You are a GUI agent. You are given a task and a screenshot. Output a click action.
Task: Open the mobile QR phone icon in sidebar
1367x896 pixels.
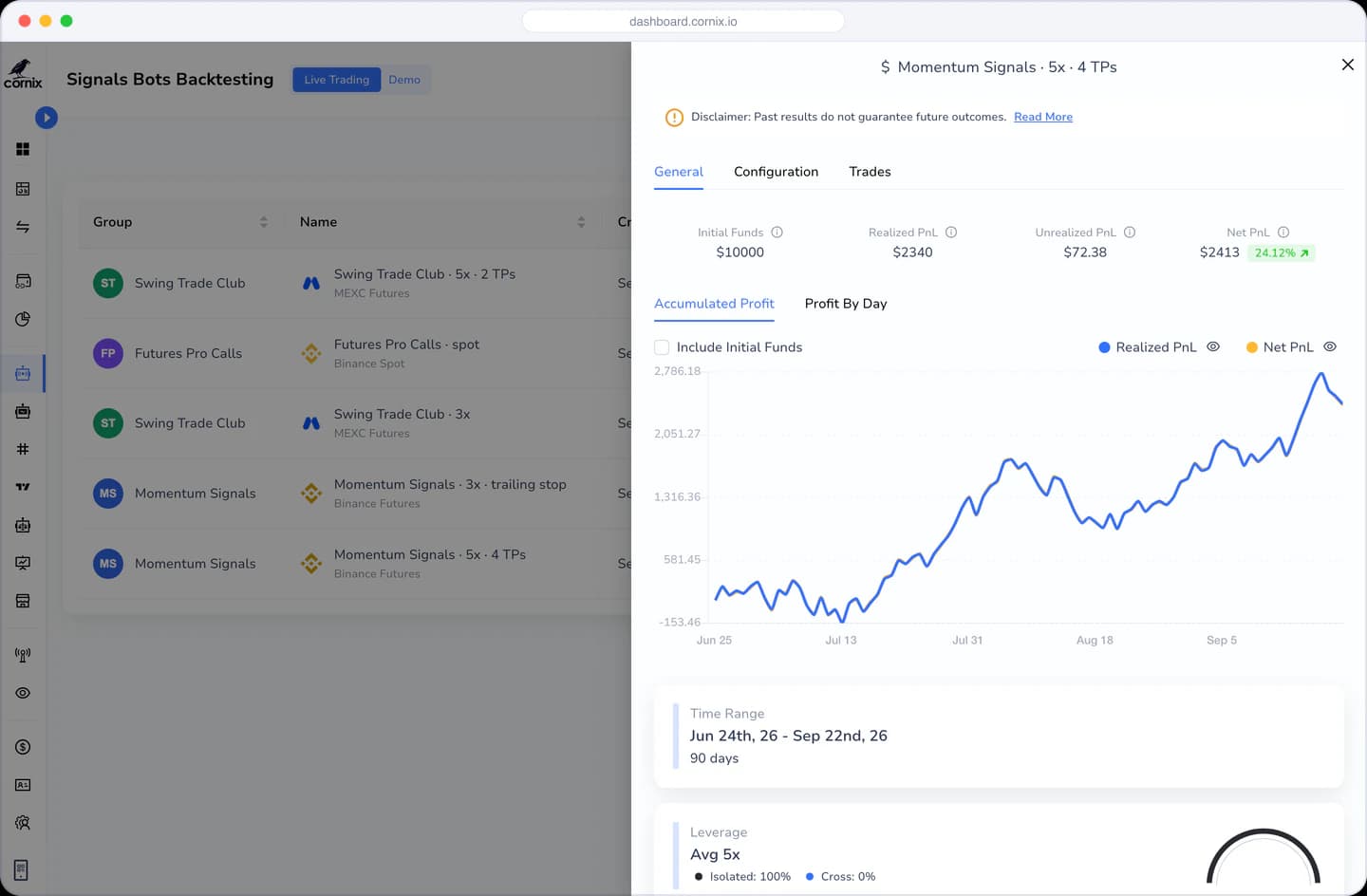pos(22,869)
